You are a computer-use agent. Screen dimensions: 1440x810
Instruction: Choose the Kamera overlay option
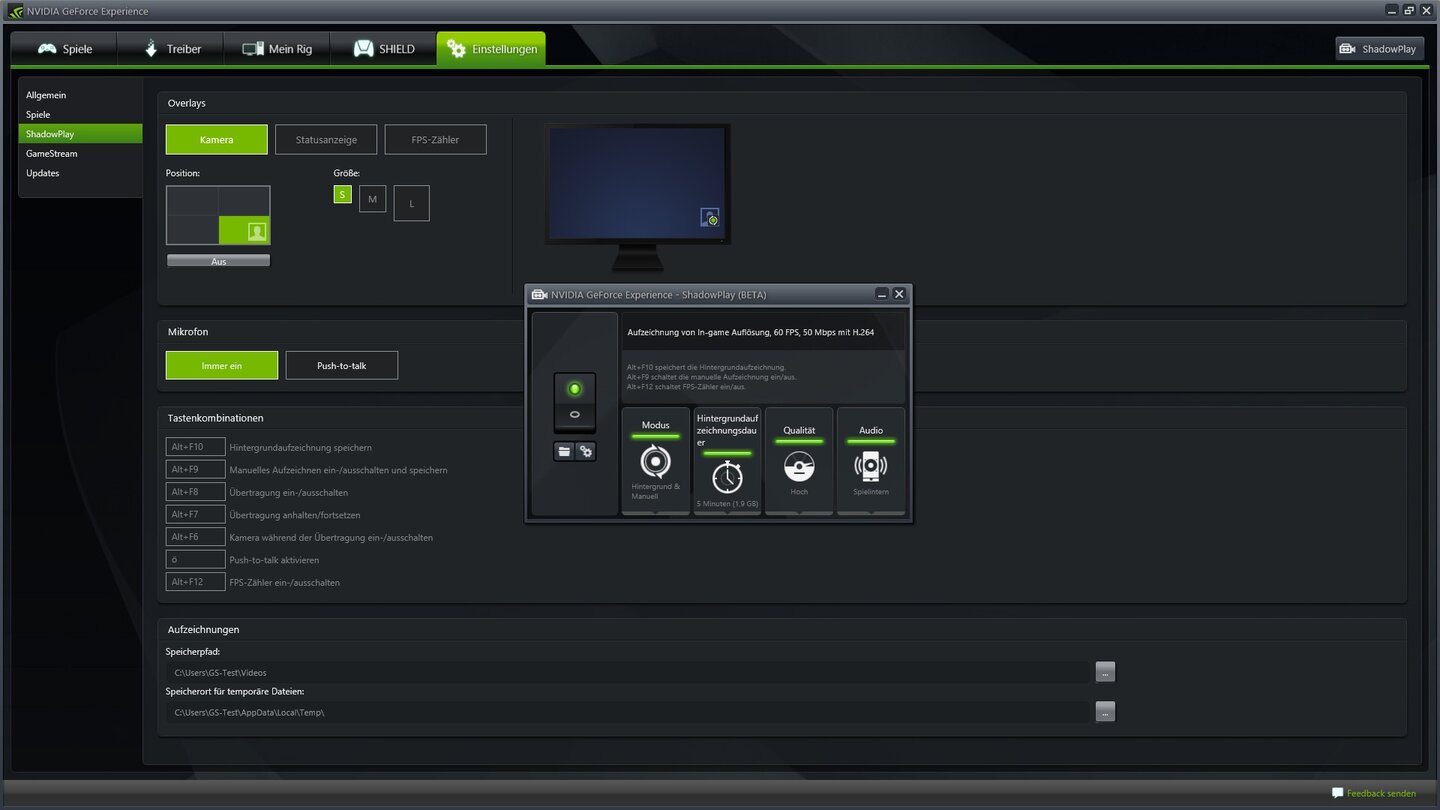point(217,140)
